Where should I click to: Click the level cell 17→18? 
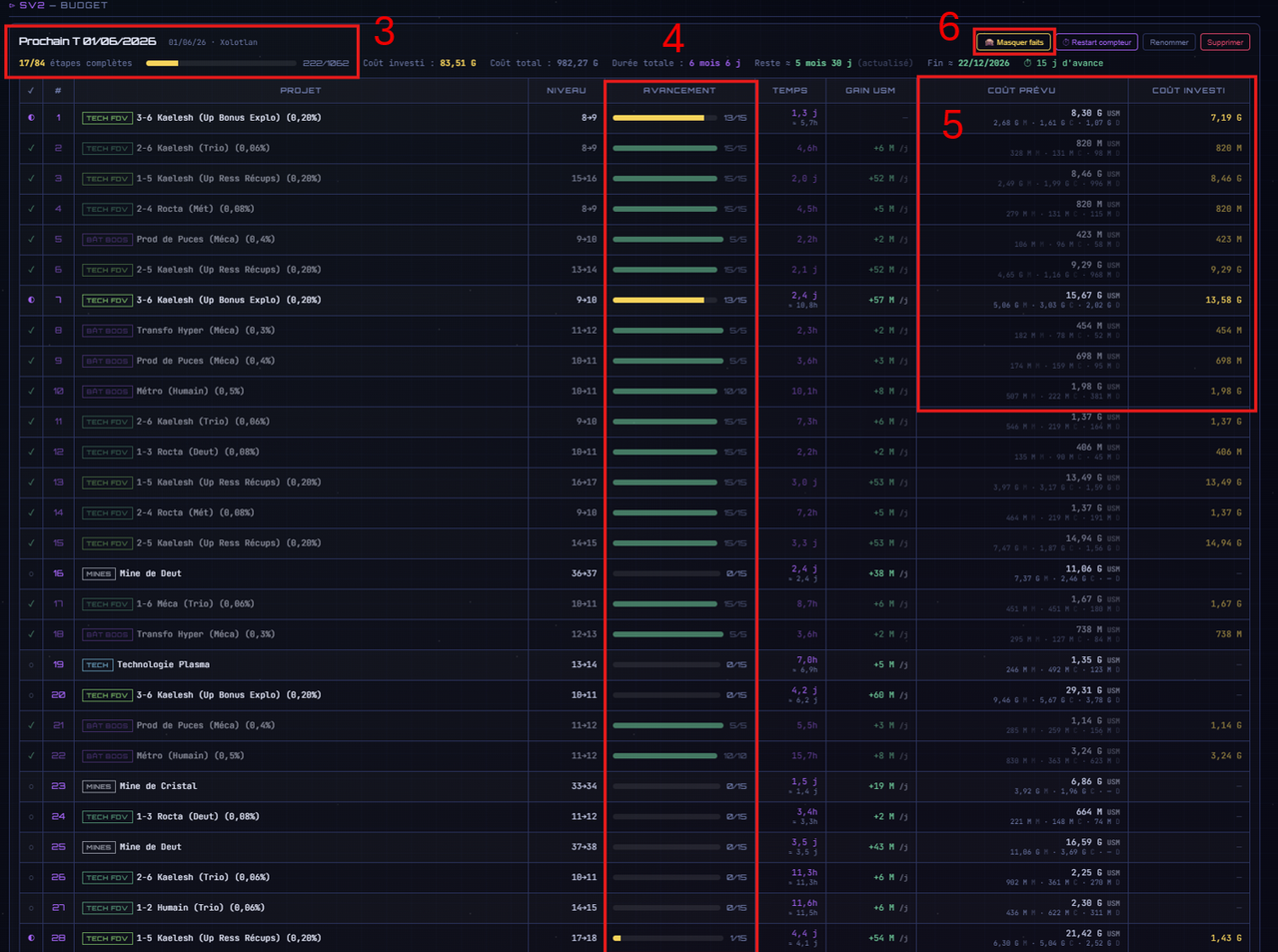584,938
